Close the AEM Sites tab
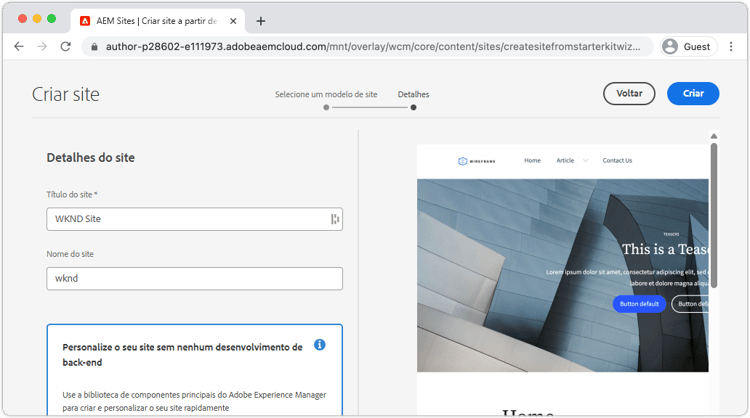This screenshot has width=750, height=418. [x=233, y=21]
